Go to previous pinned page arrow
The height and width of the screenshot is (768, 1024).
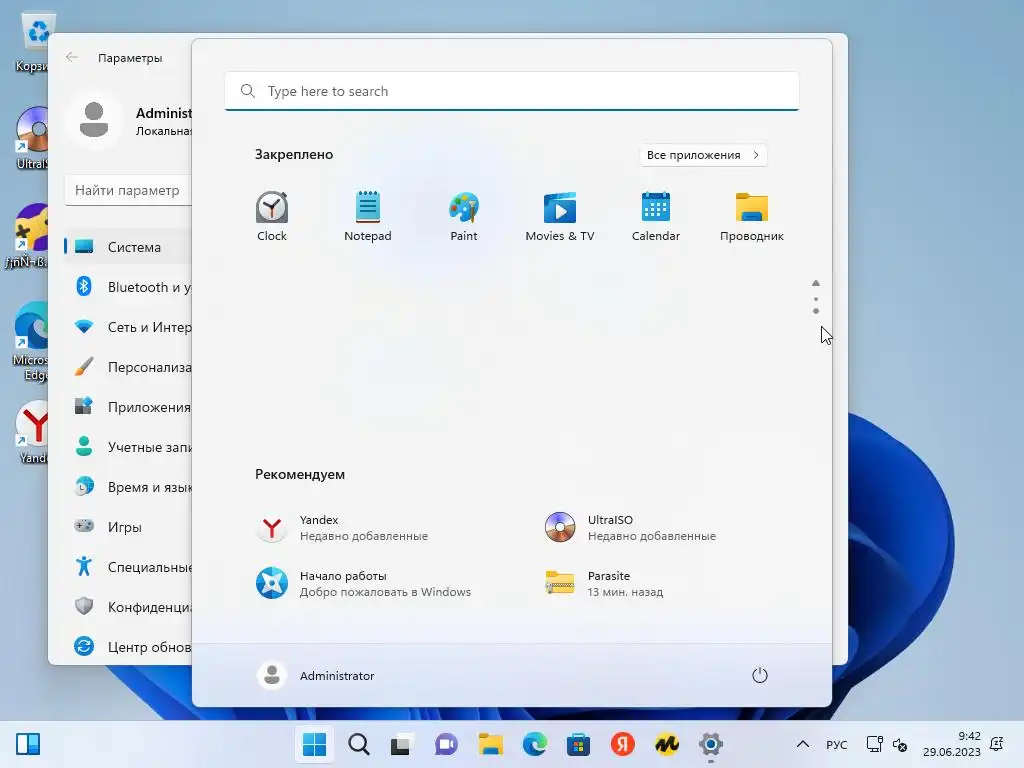point(816,283)
